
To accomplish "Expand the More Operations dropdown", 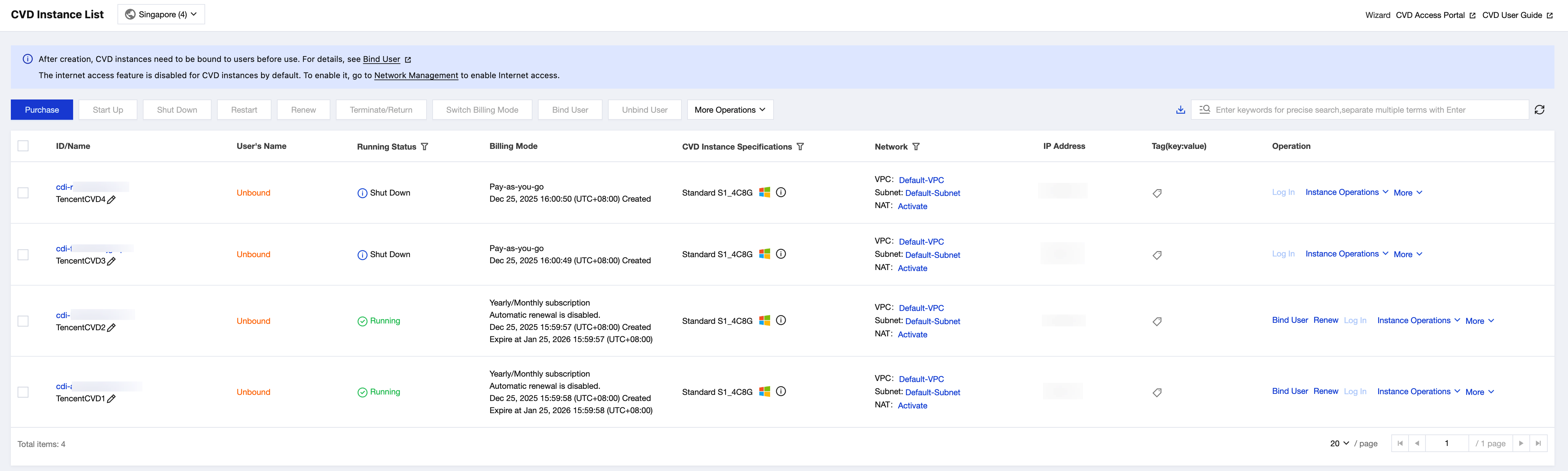I will (x=730, y=110).
